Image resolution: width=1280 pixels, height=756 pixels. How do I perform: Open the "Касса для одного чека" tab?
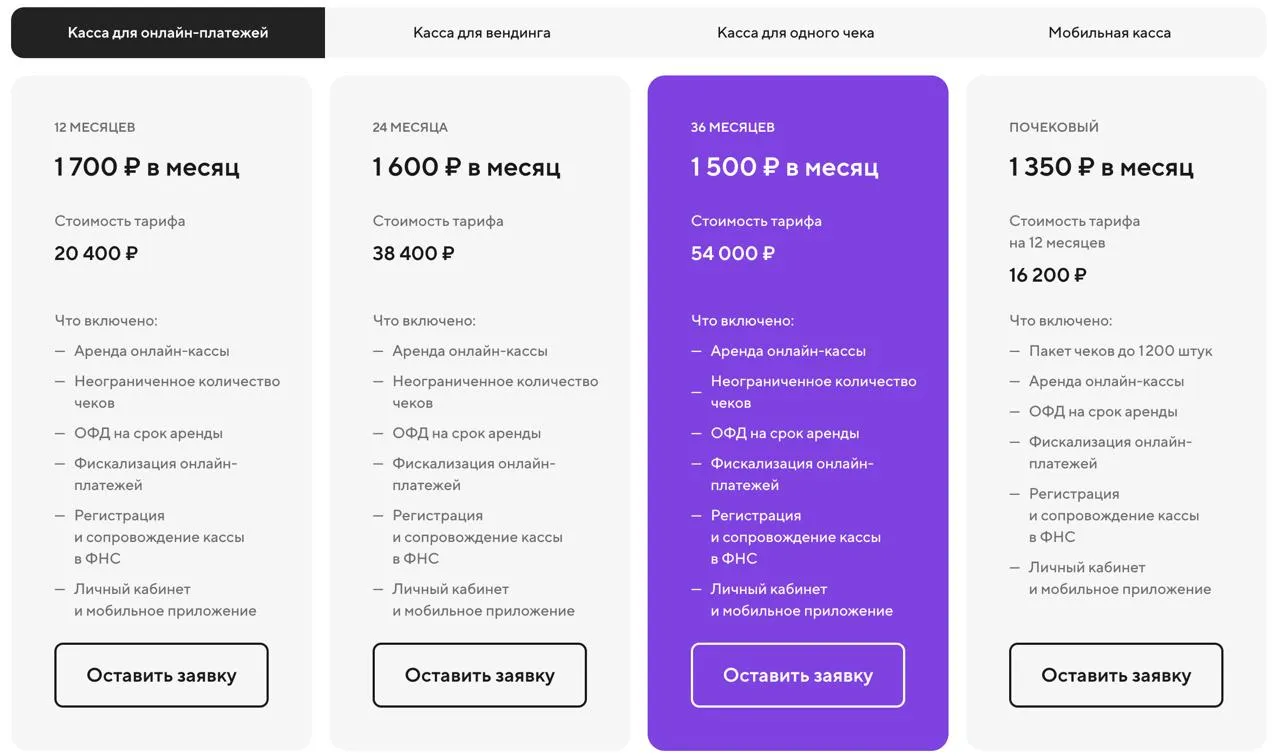795,33
